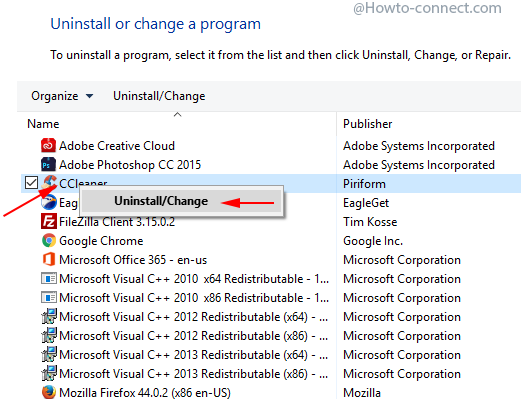Click the sort arrow above the Name column
This screenshot has width=521, height=399.
click(177, 115)
